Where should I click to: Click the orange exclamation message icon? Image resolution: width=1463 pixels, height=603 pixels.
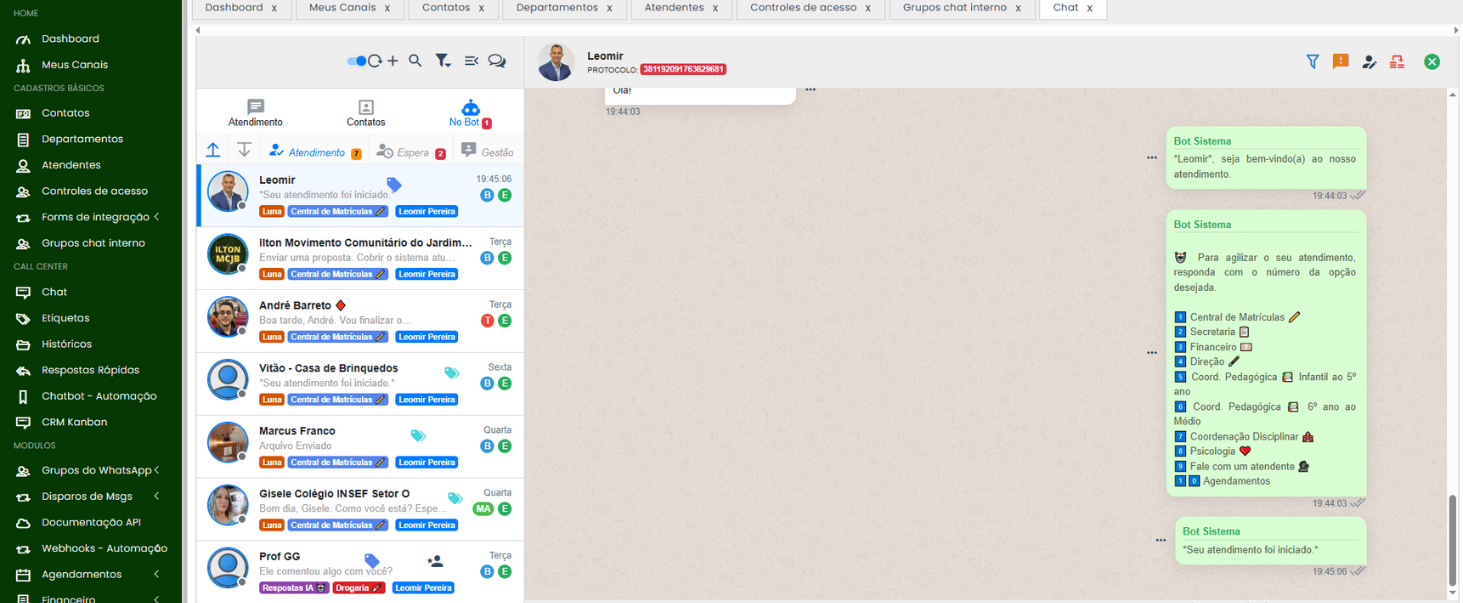point(1340,62)
